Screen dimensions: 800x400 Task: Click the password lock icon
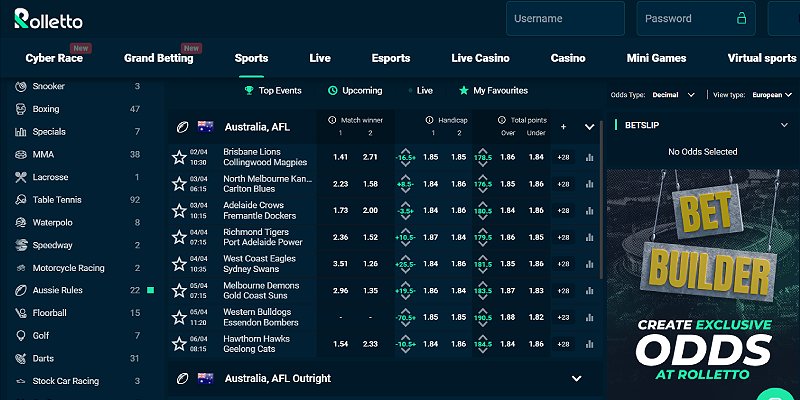click(741, 18)
